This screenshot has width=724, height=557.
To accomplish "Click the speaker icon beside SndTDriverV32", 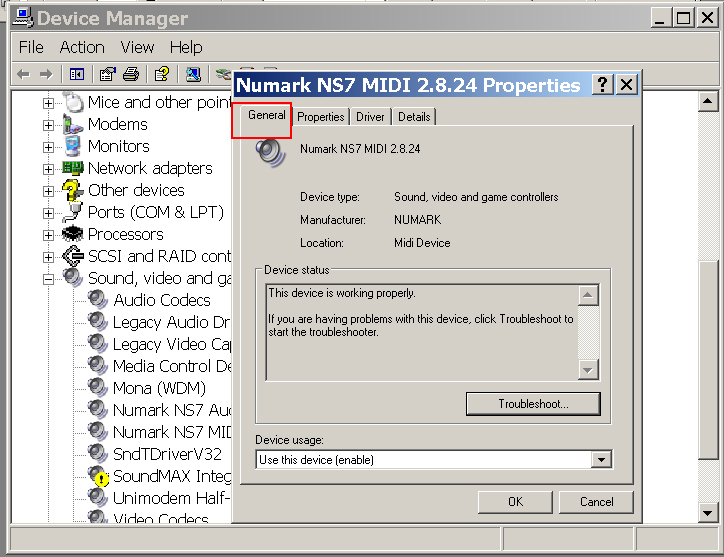I will point(98,454).
